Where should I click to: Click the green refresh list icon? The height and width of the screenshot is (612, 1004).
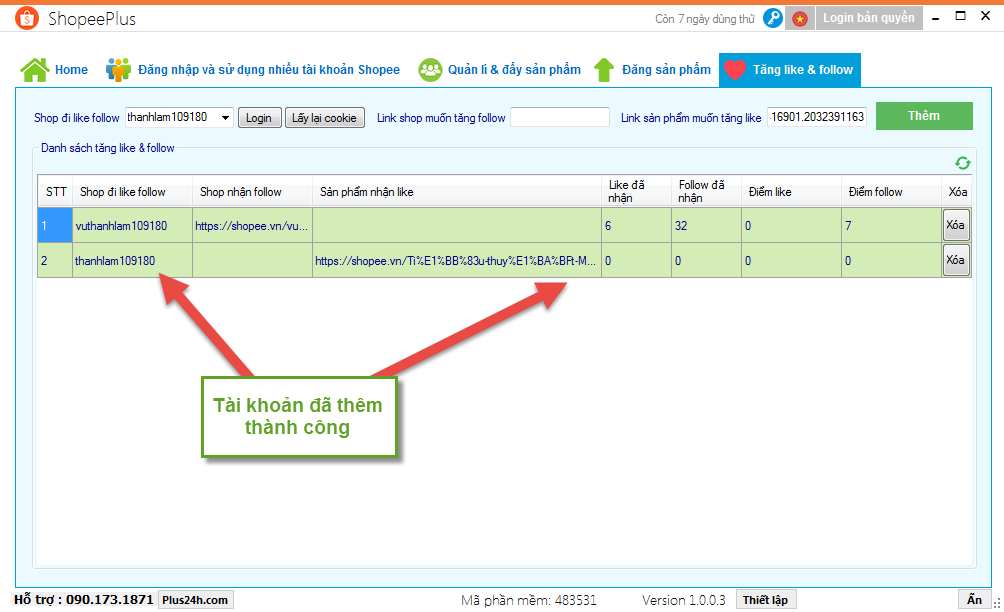coord(962,163)
